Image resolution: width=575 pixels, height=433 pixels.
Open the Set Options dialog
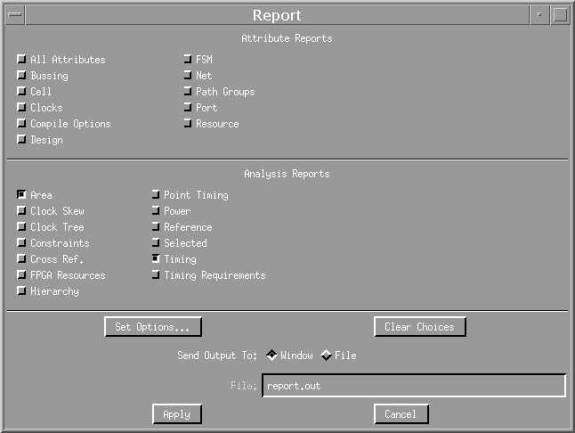pos(153,327)
